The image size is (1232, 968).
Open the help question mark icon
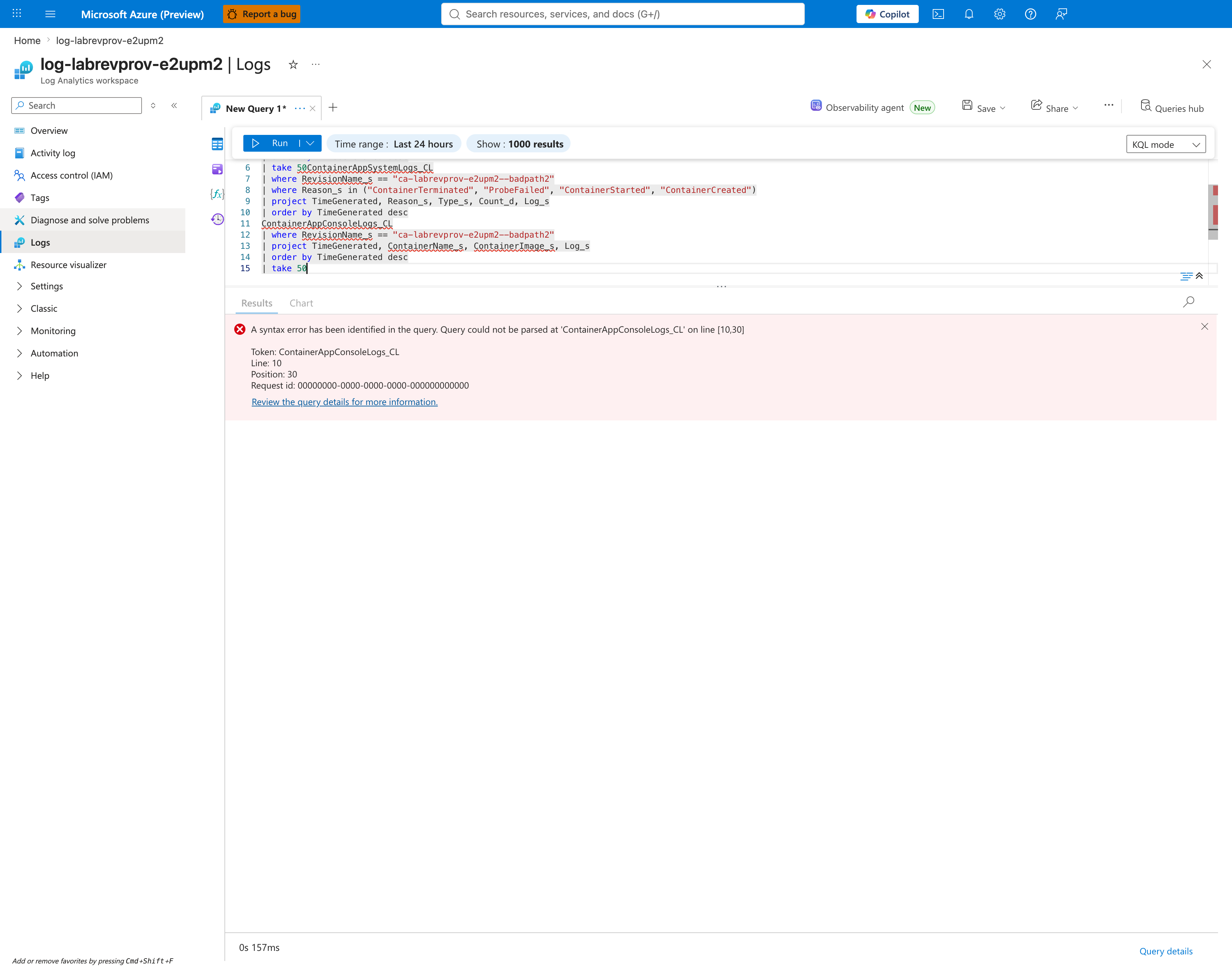click(x=1031, y=14)
